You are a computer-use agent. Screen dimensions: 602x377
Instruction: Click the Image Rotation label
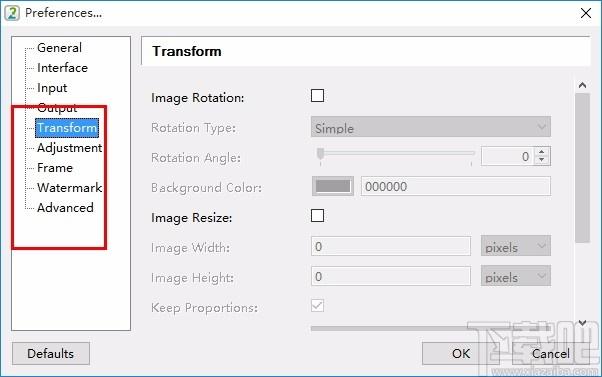(198, 98)
